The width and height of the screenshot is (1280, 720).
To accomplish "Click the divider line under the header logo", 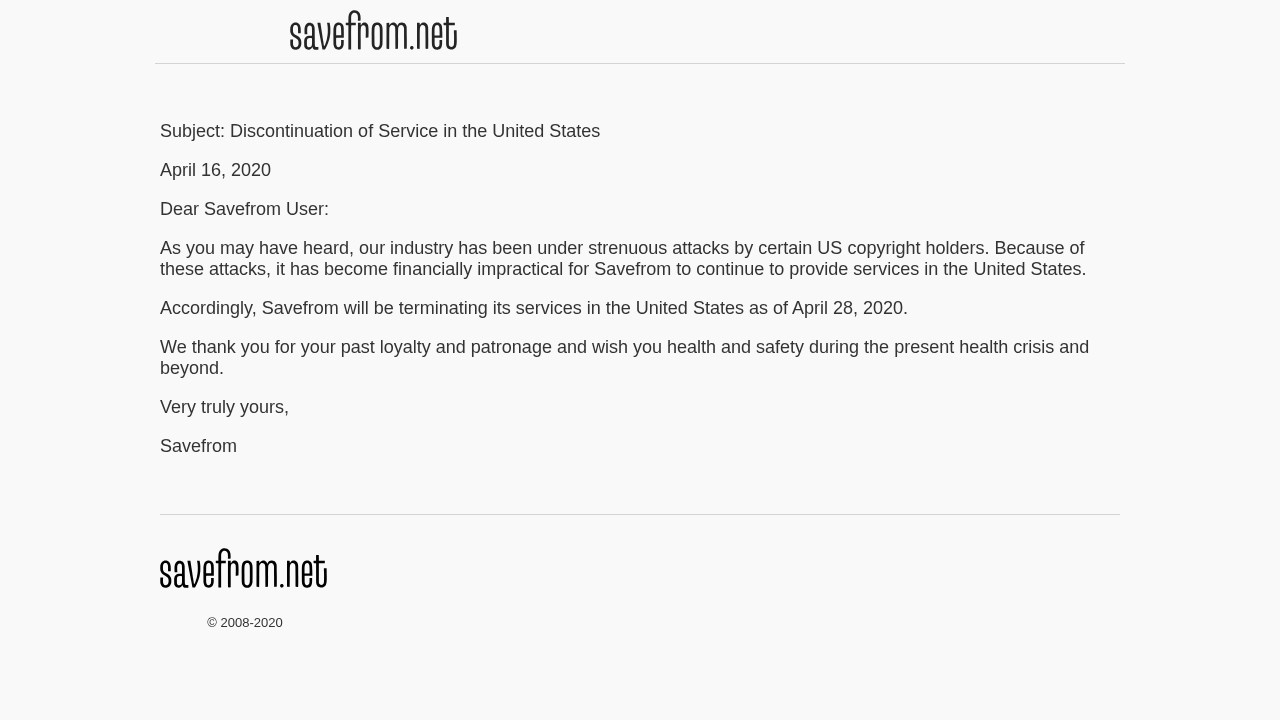I will pos(640,64).
